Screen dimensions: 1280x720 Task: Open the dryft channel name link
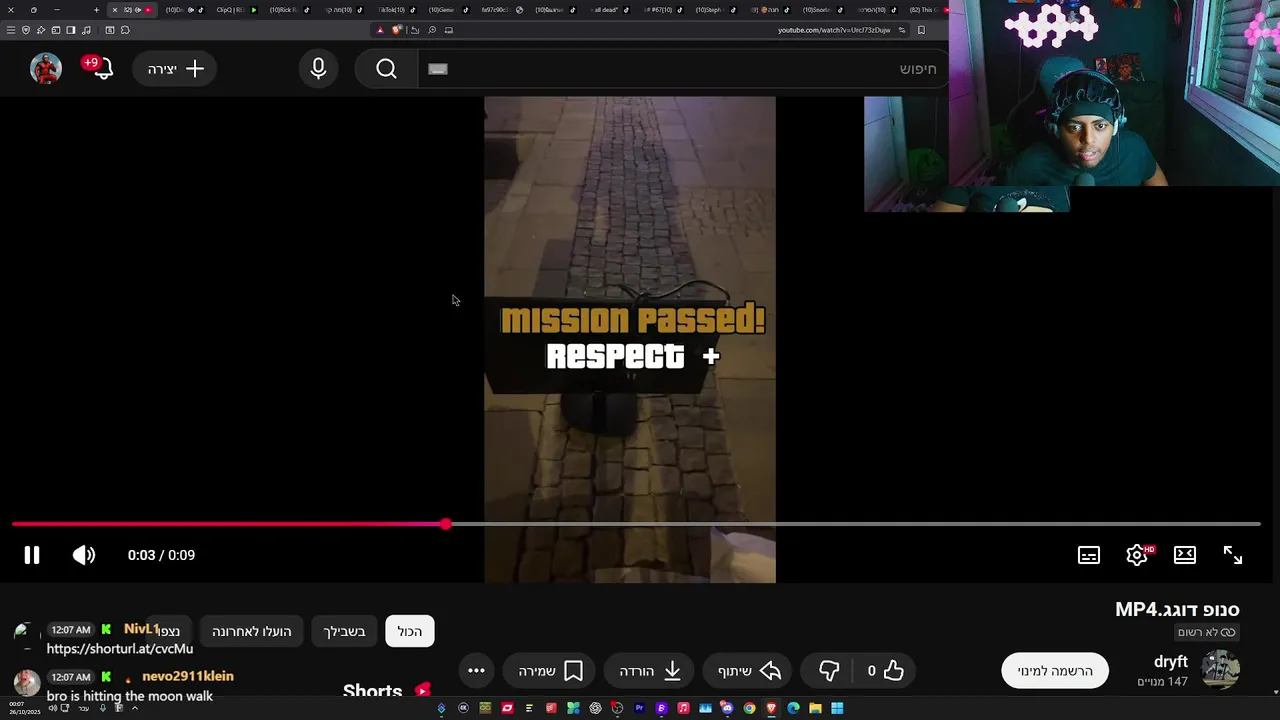point(1171,662)
